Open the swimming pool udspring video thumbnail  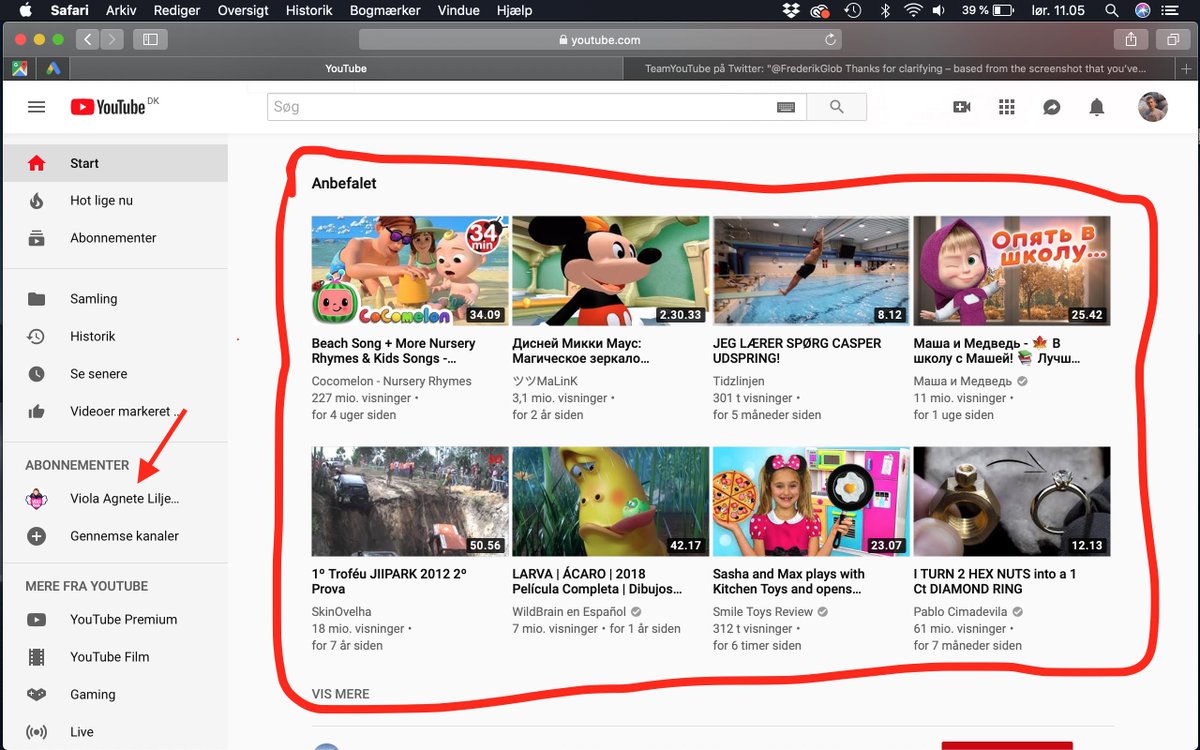[811, 271]
